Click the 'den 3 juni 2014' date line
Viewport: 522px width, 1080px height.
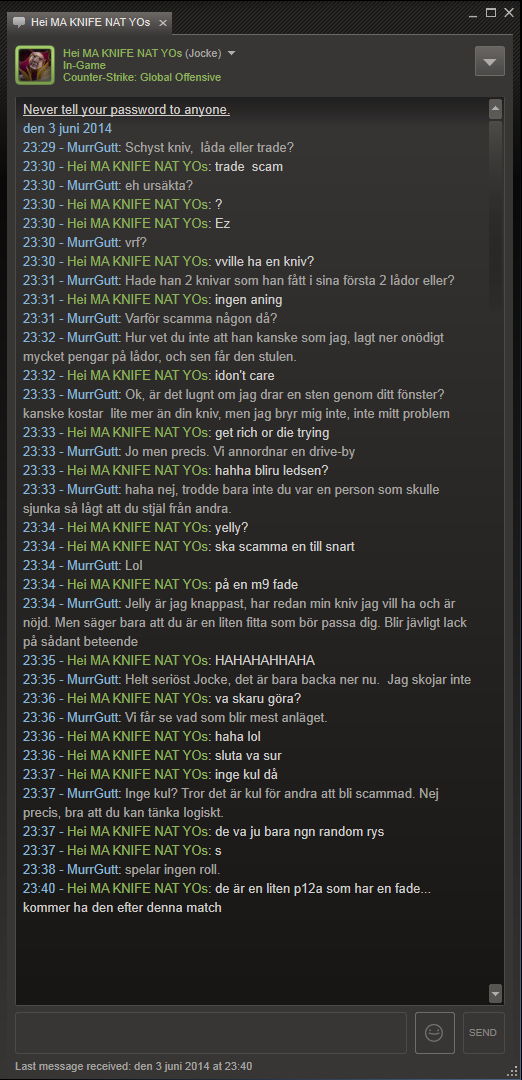click(67, 129)
